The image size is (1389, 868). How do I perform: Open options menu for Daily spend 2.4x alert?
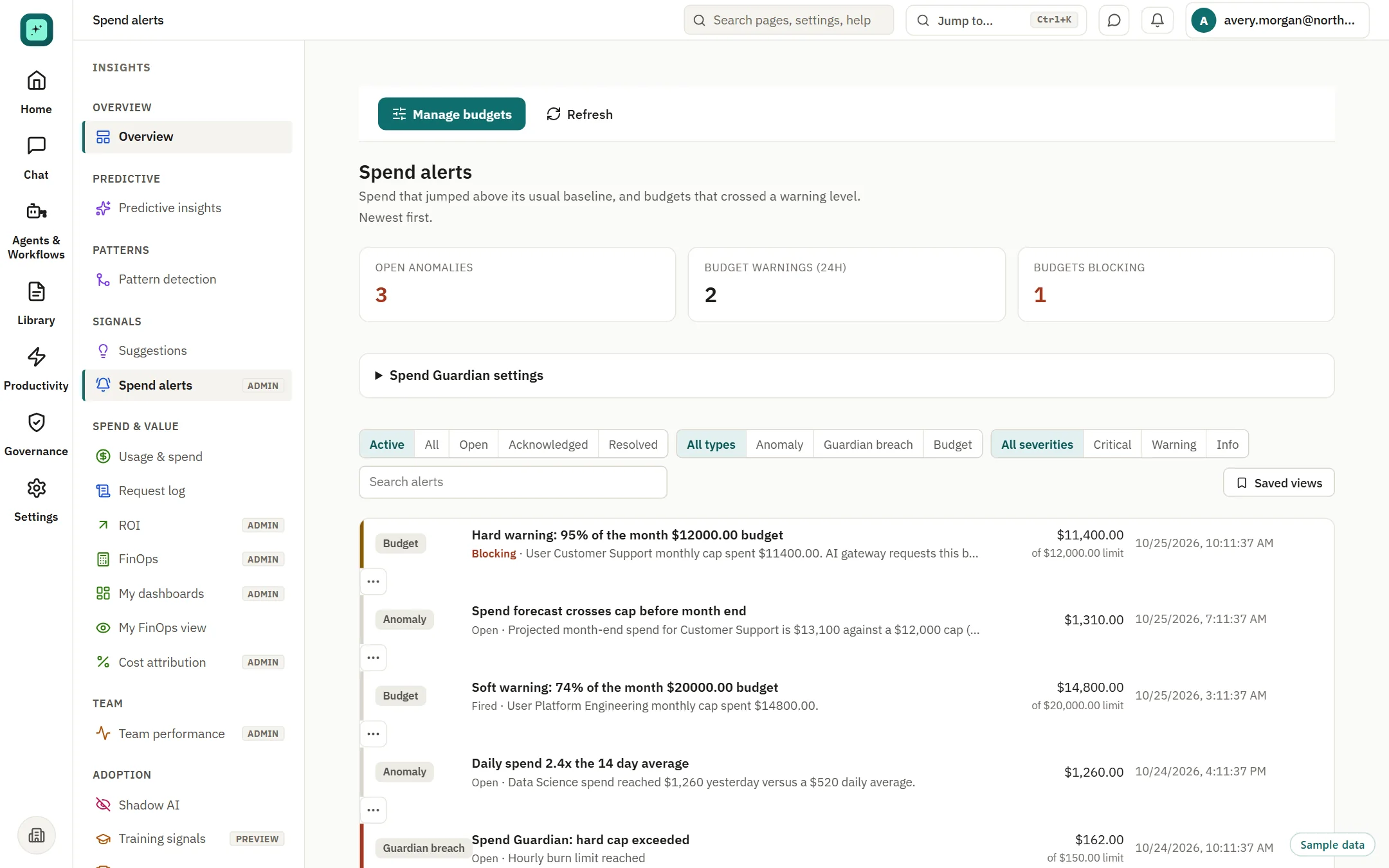coord(373,810)
